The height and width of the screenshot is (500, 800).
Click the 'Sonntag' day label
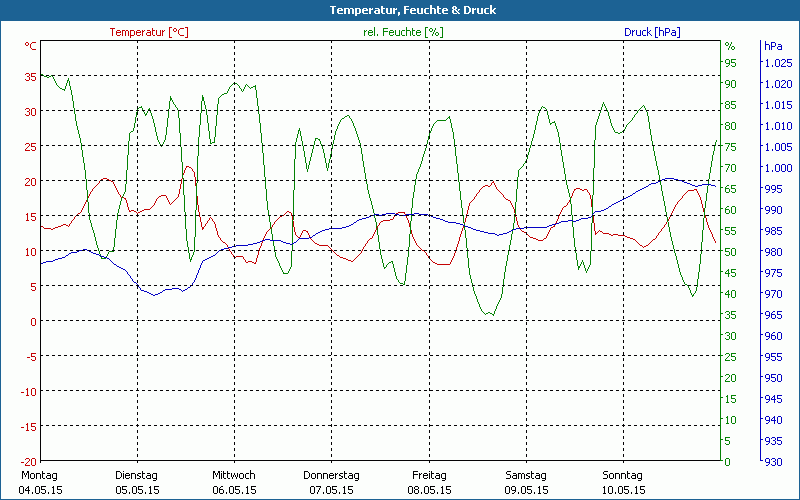point(622,475)
